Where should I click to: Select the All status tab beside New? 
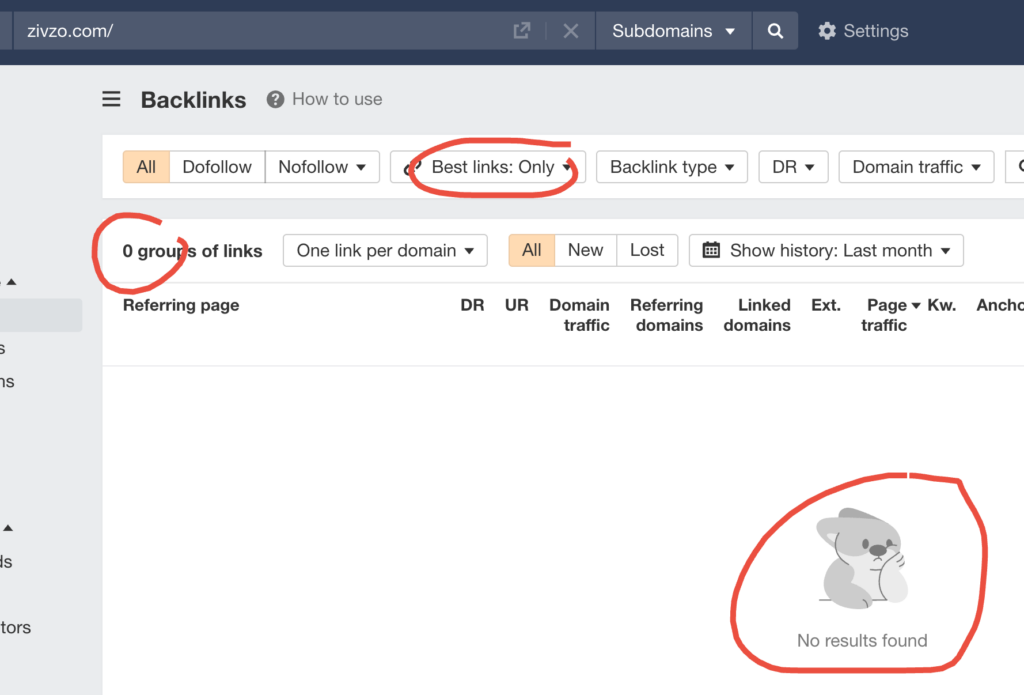coord(532,251)
